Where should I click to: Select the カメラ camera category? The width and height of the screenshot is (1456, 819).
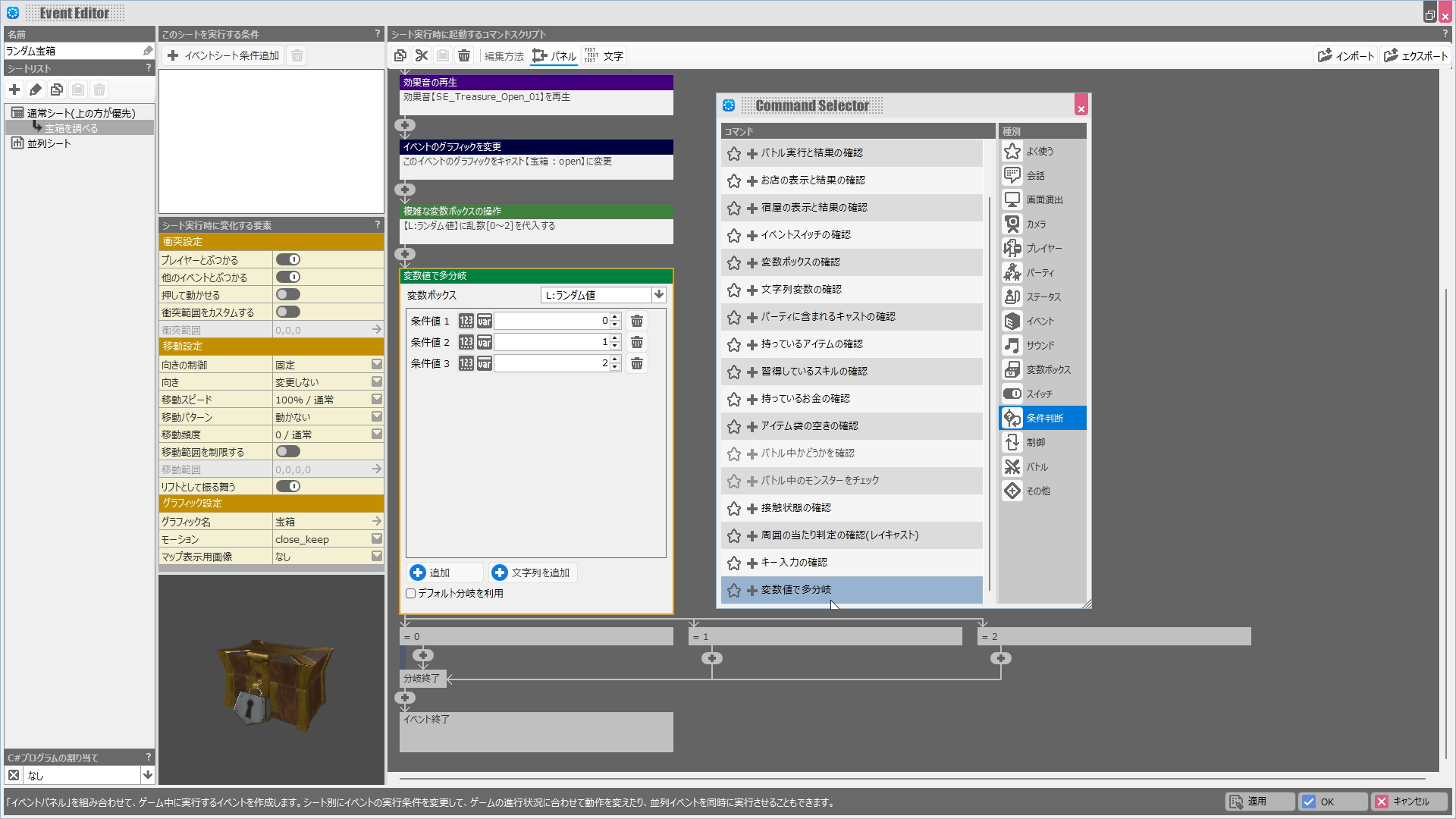click(1043, 224)
